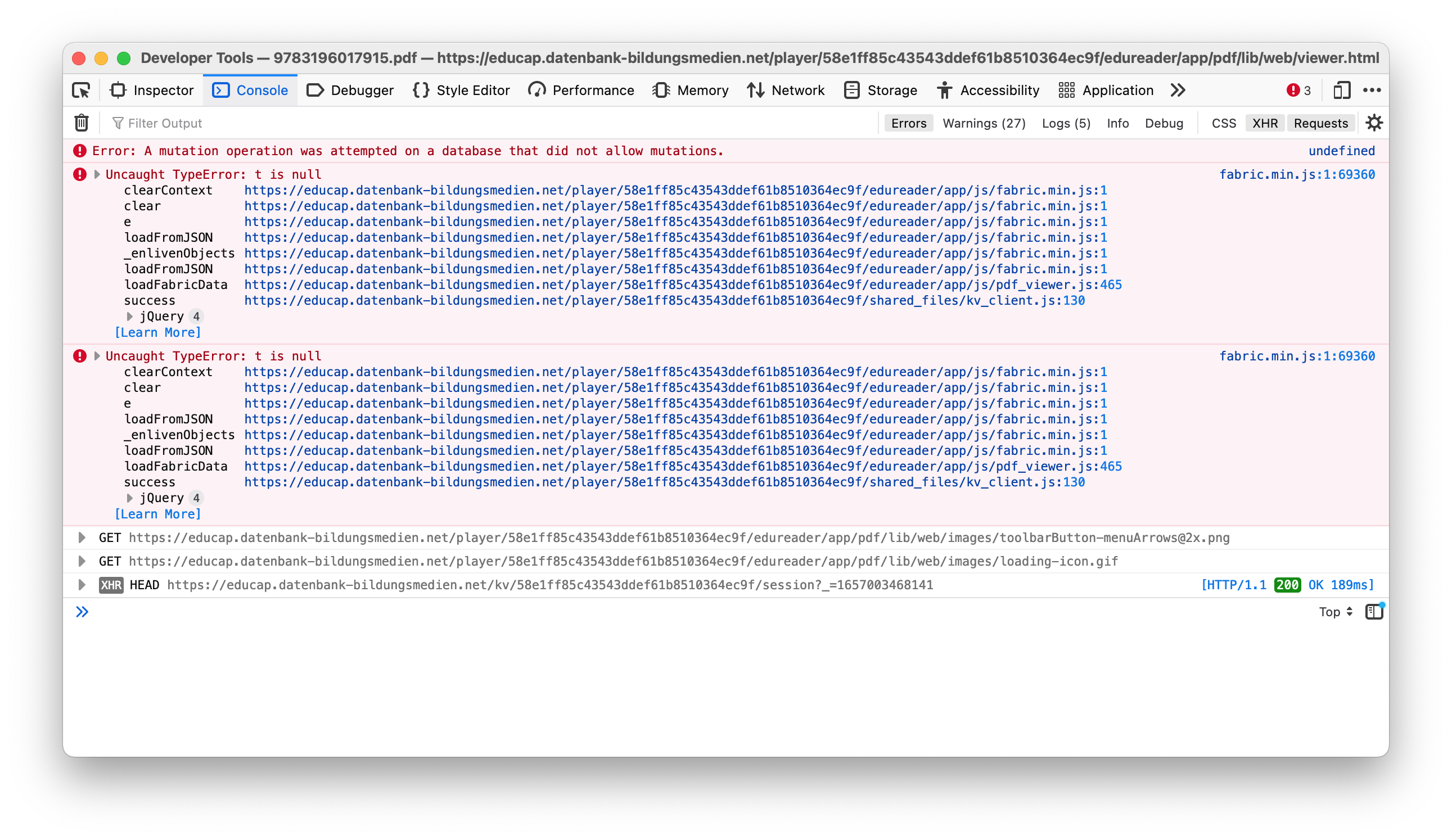Open the Application tab
Viewport: 1452px width, 840px height.
click(1106, 91)
